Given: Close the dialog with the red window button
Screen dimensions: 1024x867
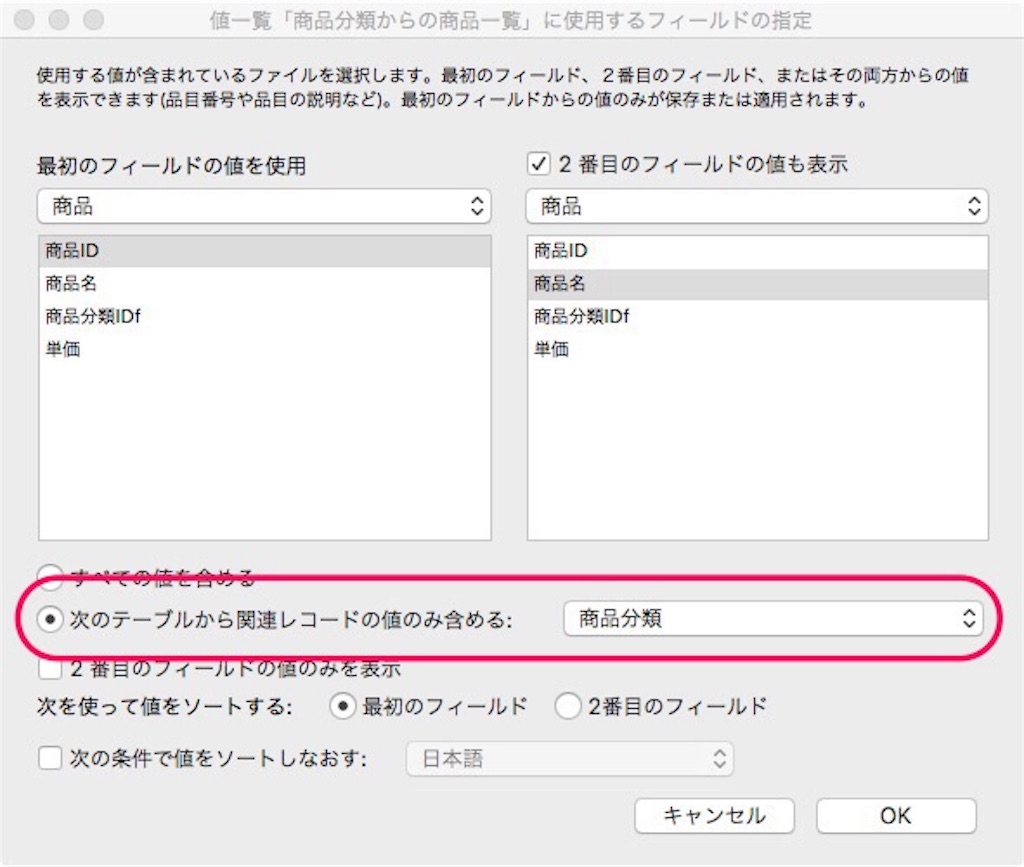Looking at the screenshot, I should pos(24,20).
